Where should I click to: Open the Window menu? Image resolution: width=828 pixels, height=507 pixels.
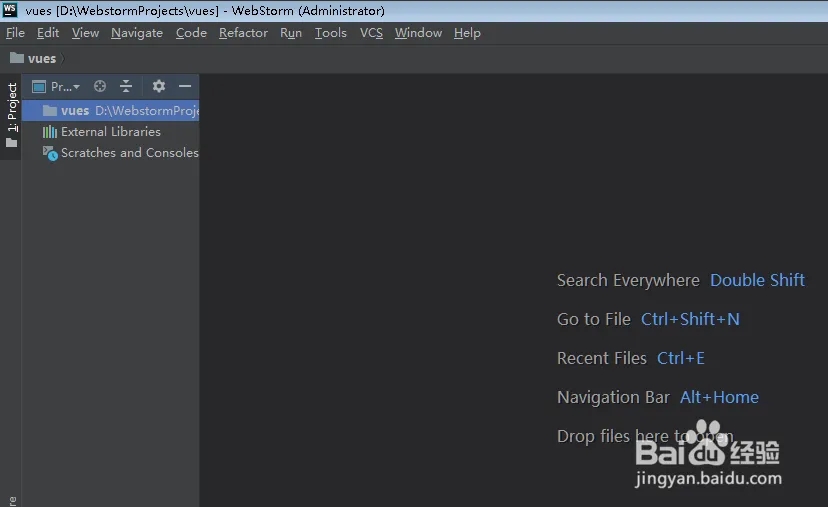(418, 33)
